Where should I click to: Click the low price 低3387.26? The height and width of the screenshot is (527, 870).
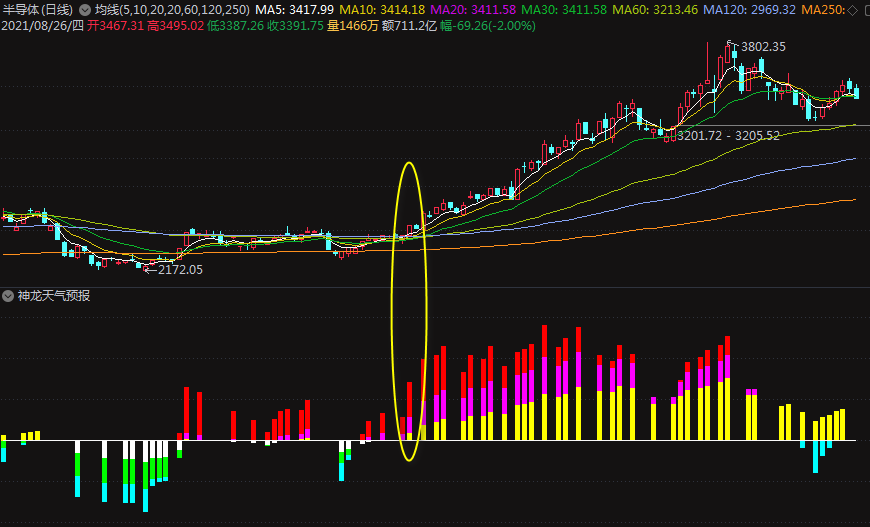pos(235,26)
